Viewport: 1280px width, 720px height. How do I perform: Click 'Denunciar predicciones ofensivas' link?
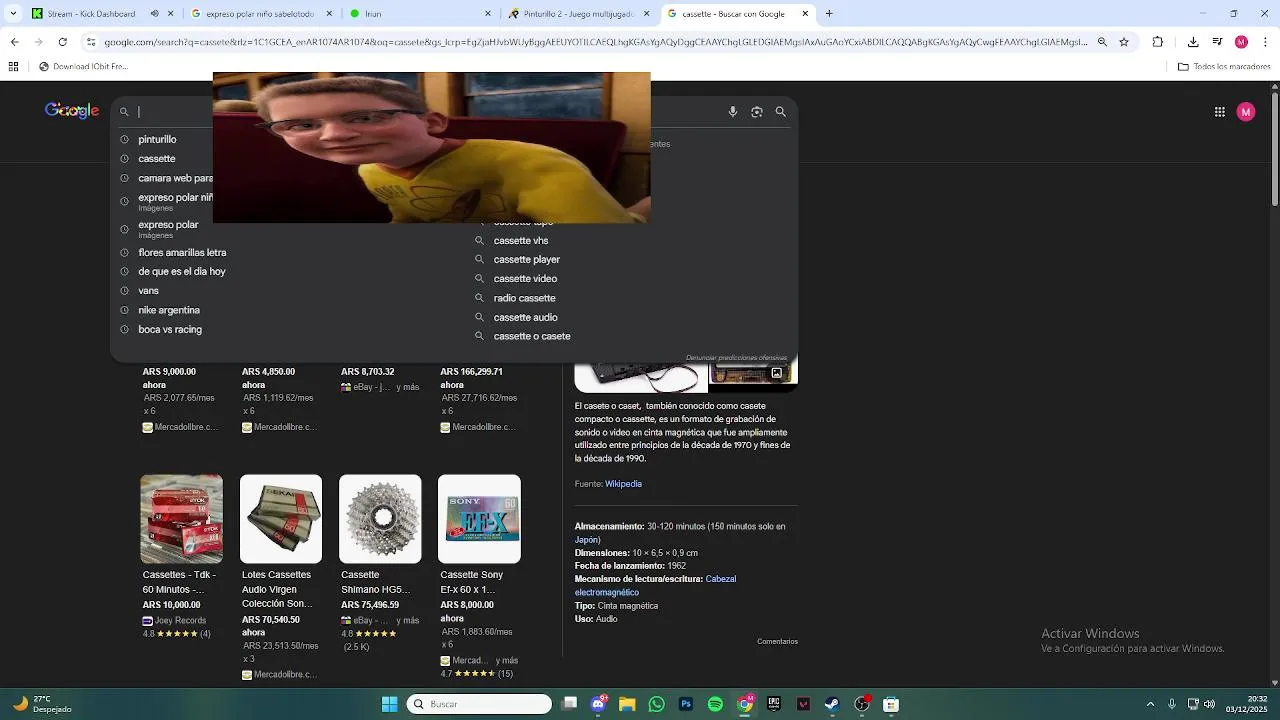tap(736, 357)
